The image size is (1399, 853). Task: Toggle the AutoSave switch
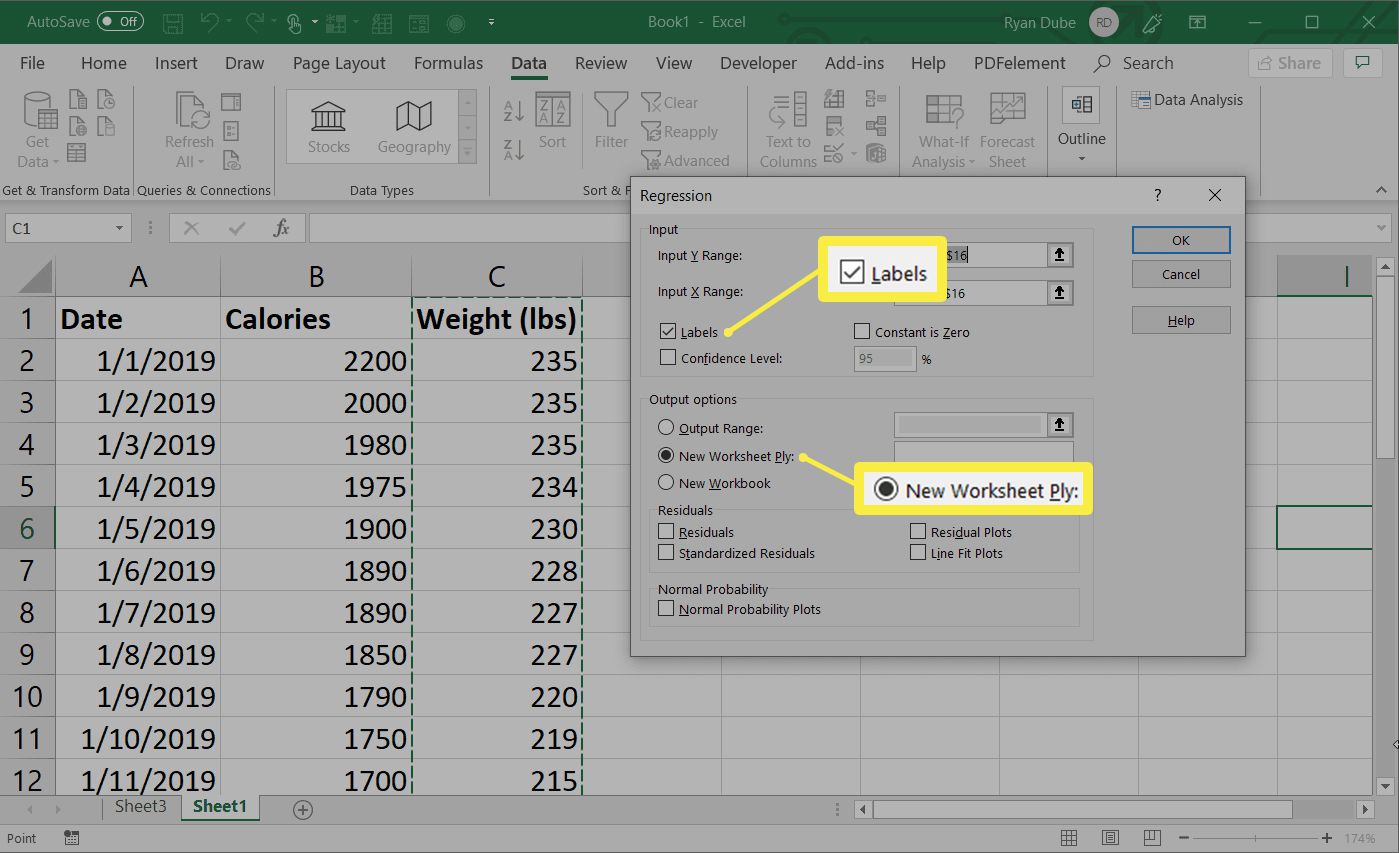pos(120,21)
